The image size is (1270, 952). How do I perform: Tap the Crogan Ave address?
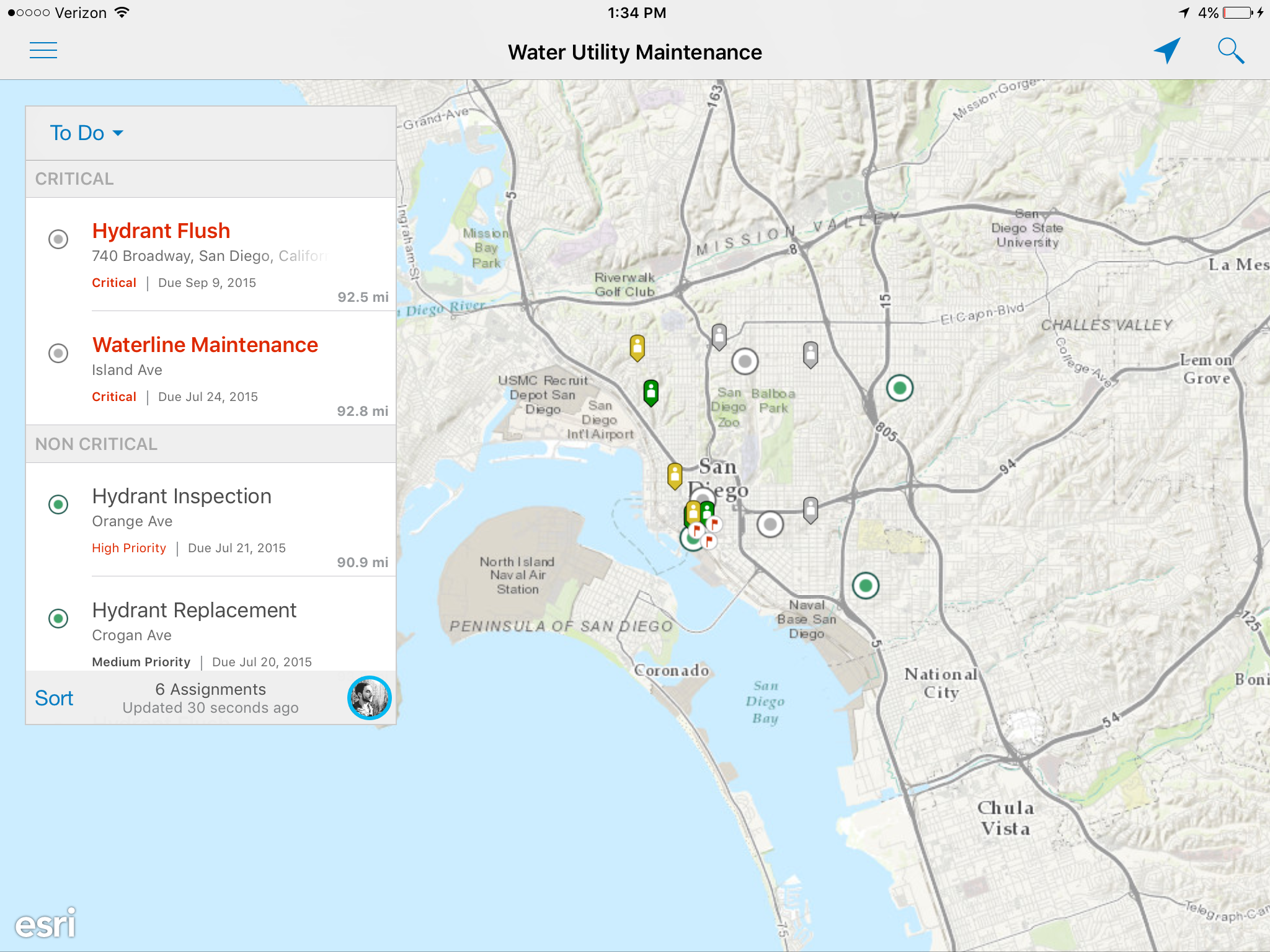point(131,635)
